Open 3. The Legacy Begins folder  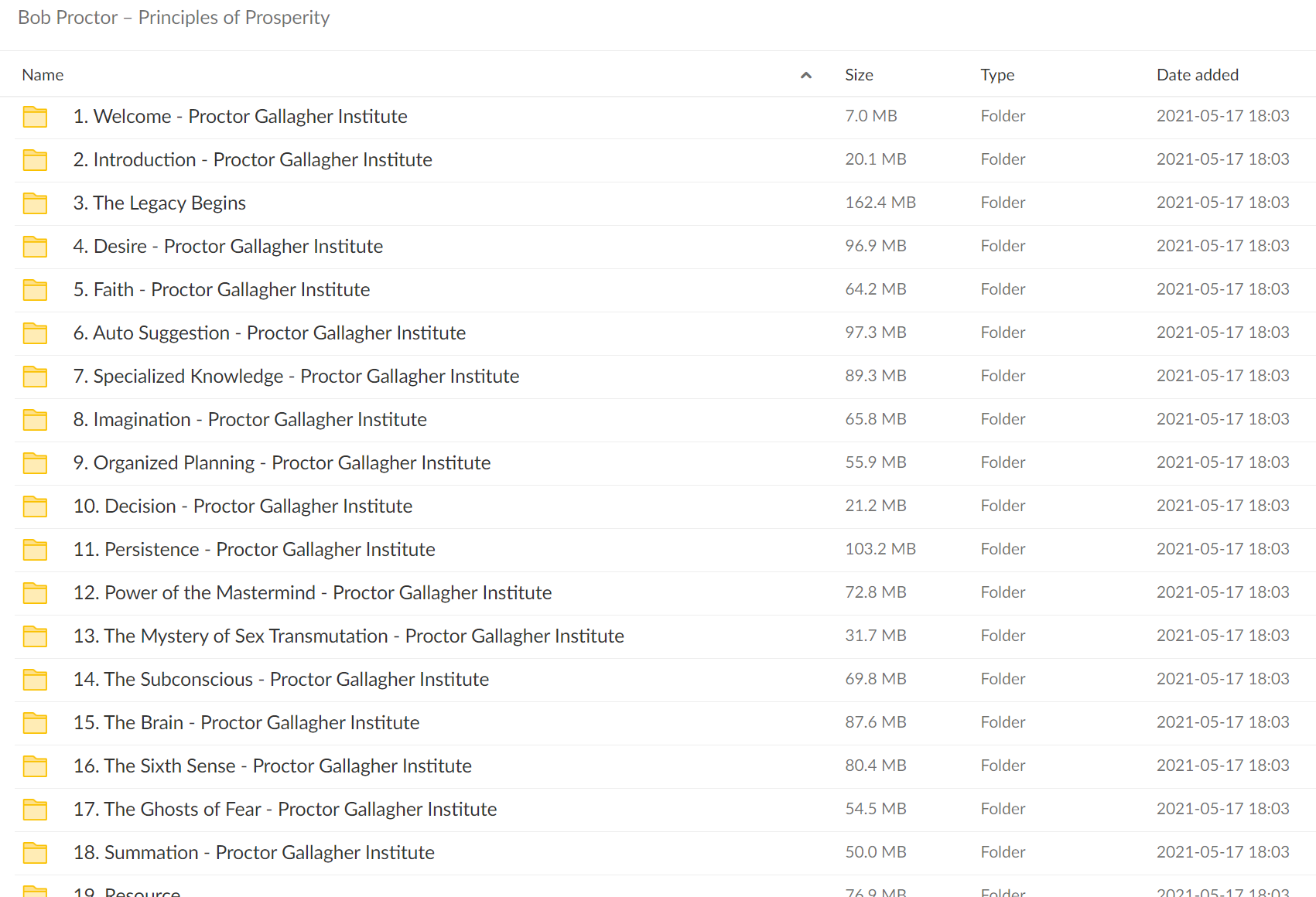click(x=159, y=203)
